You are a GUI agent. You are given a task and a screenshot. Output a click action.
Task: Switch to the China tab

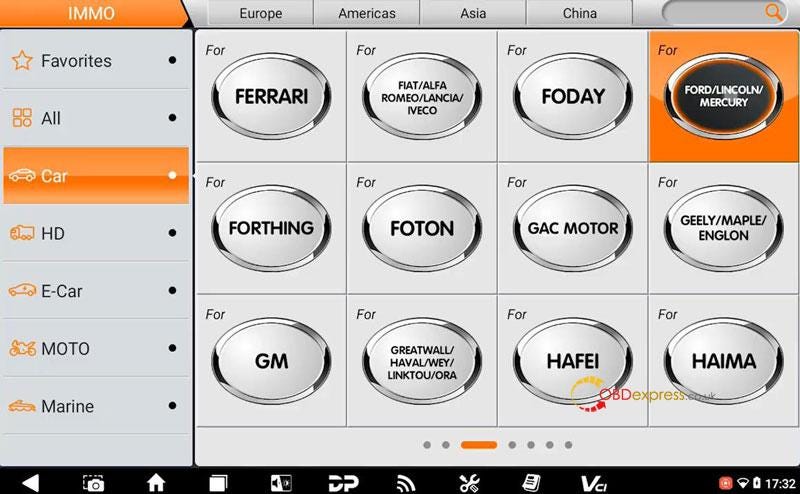(580, 13)
